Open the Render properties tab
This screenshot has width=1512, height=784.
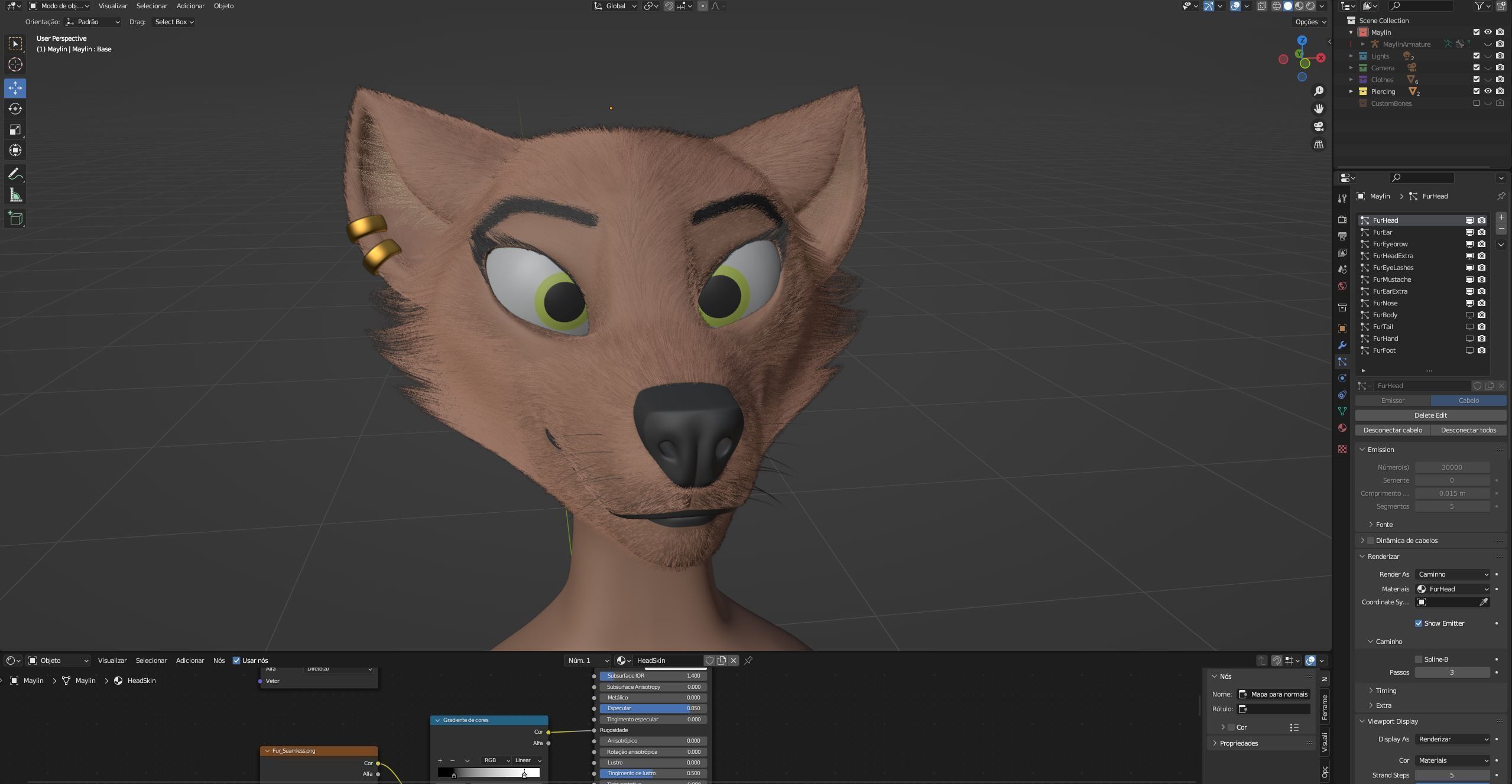click(x=1342, y=219)
